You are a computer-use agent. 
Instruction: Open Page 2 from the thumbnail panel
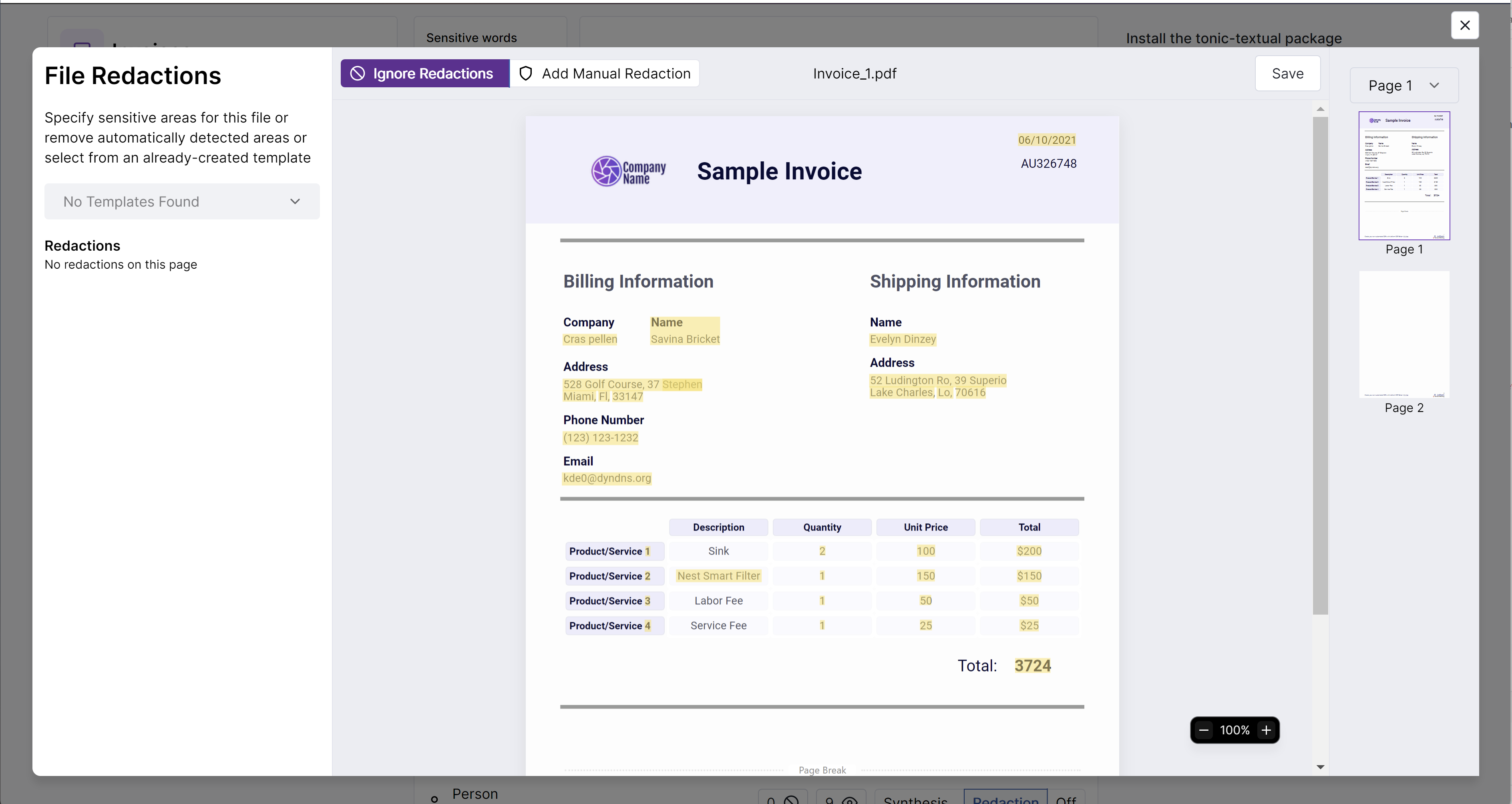click(1404, 334)
